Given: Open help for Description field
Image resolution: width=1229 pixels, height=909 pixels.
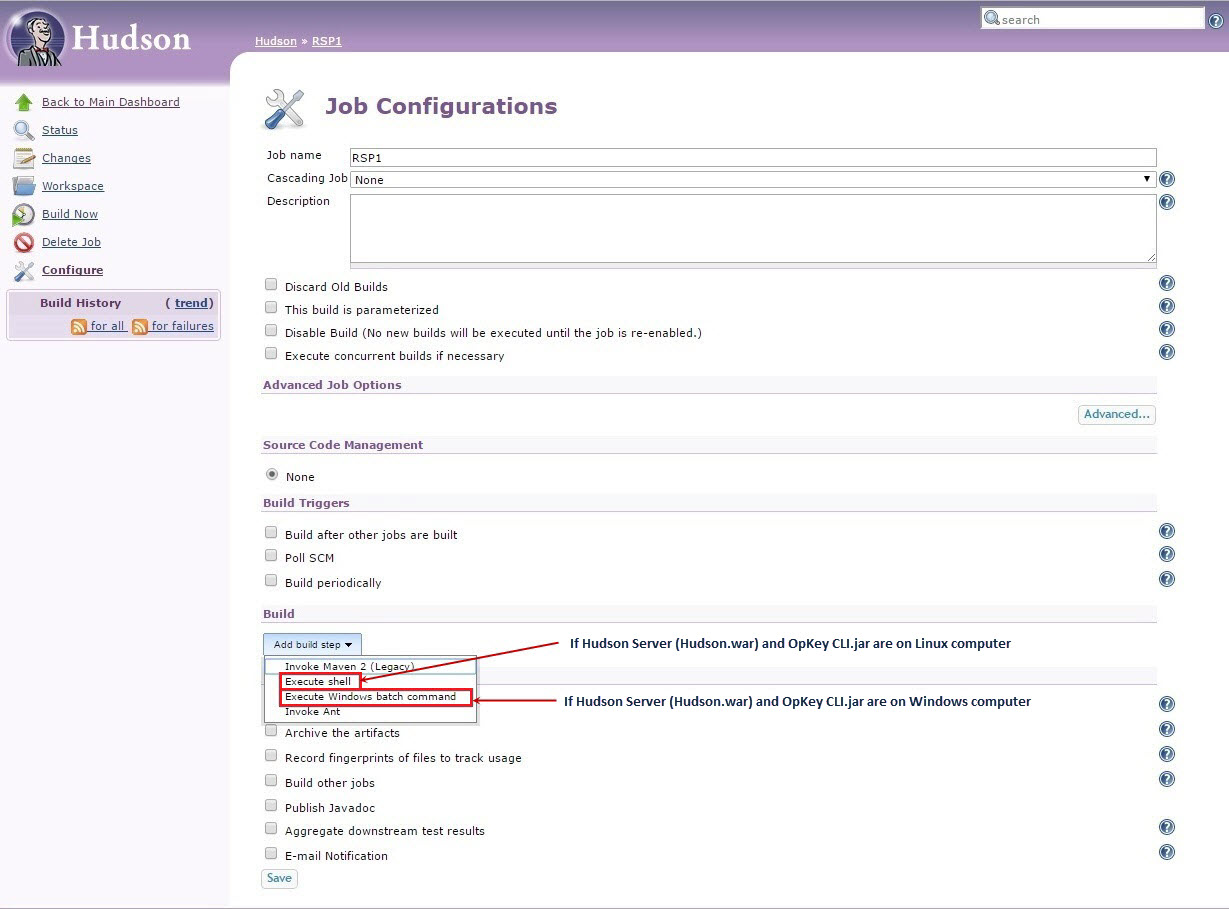Looking at the screenshot, I should (x=1167, y=202).
